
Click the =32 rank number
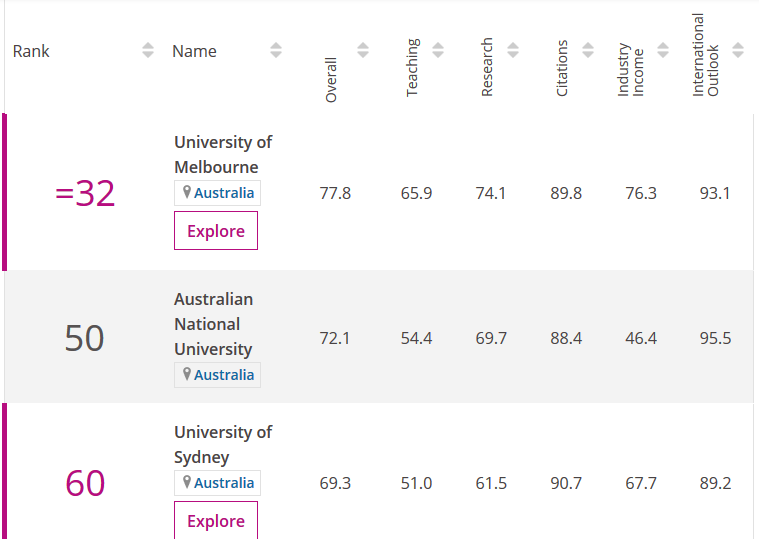(x=85, y=194)
